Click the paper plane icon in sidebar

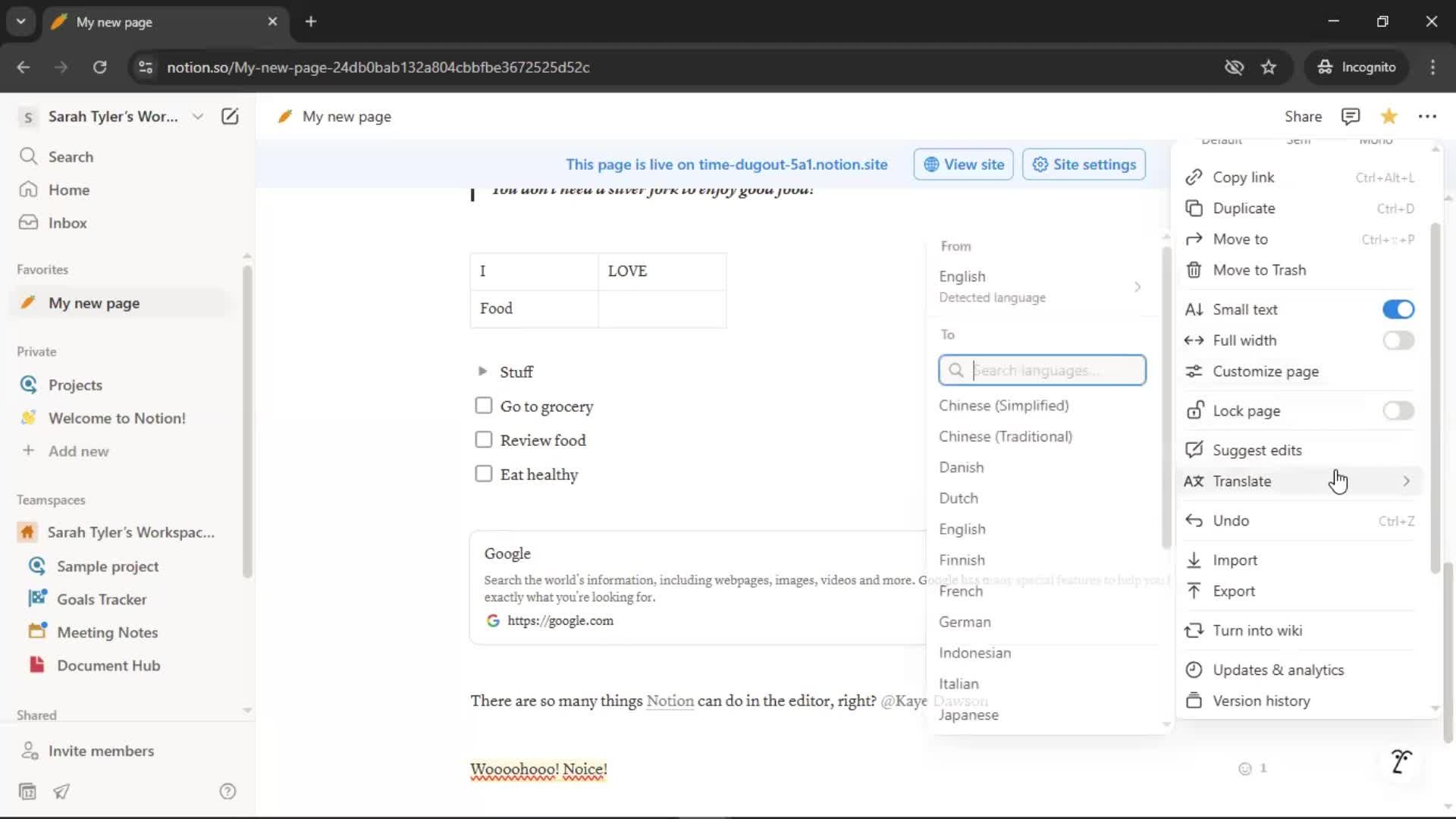(61, 791)
